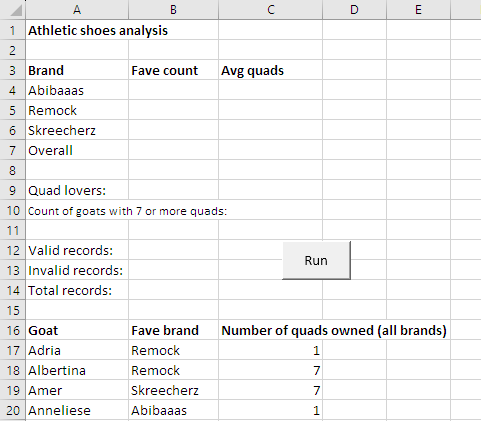
Task: Select cell next to Valid records
Action: pos(173,250)
